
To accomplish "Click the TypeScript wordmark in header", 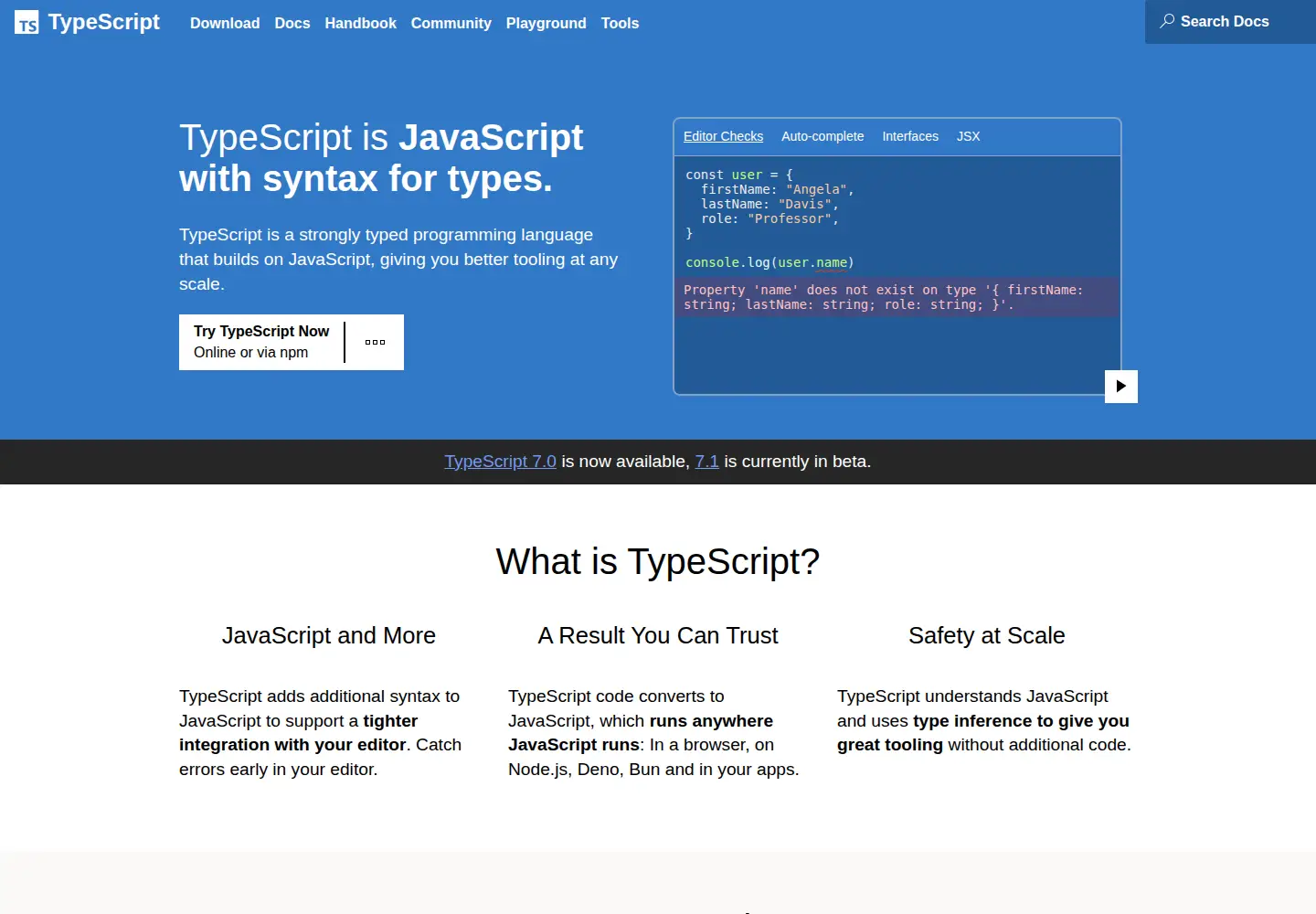I will tap(104, 22).
